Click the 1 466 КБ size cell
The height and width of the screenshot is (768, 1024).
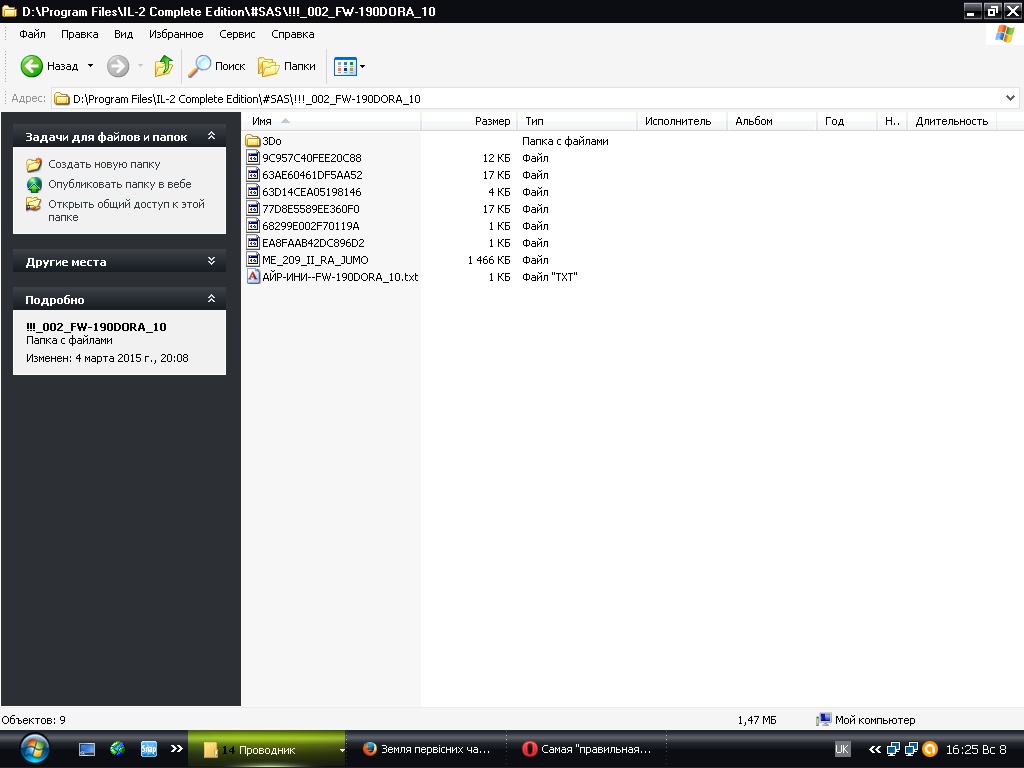pyautogui.click(x=488, y=260)
